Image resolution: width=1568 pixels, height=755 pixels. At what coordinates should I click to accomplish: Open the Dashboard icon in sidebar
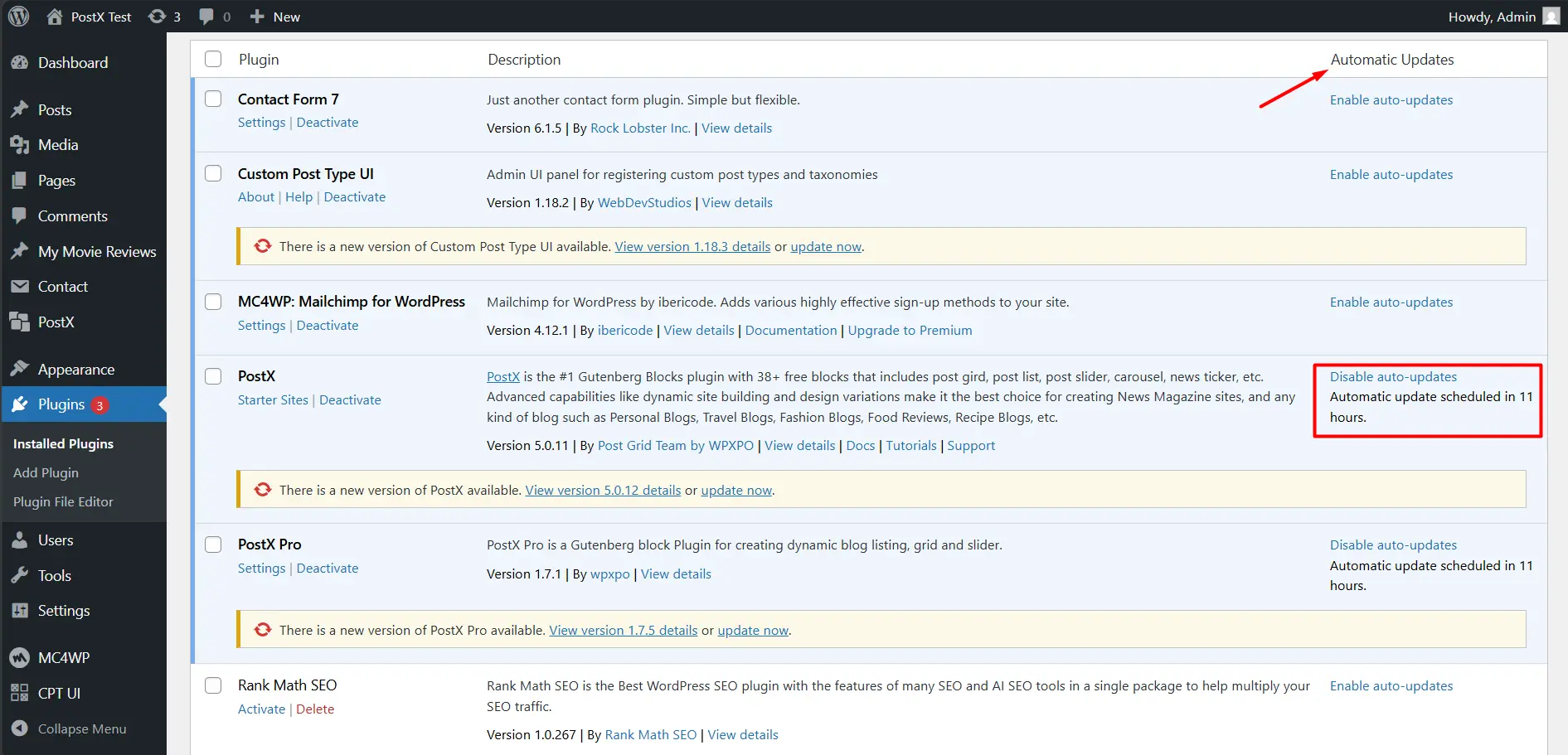tap(21, 62)
